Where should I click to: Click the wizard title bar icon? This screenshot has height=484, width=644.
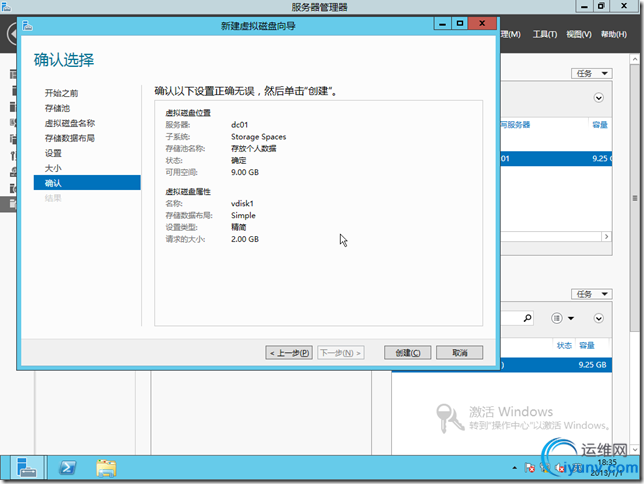pos(28,26)
